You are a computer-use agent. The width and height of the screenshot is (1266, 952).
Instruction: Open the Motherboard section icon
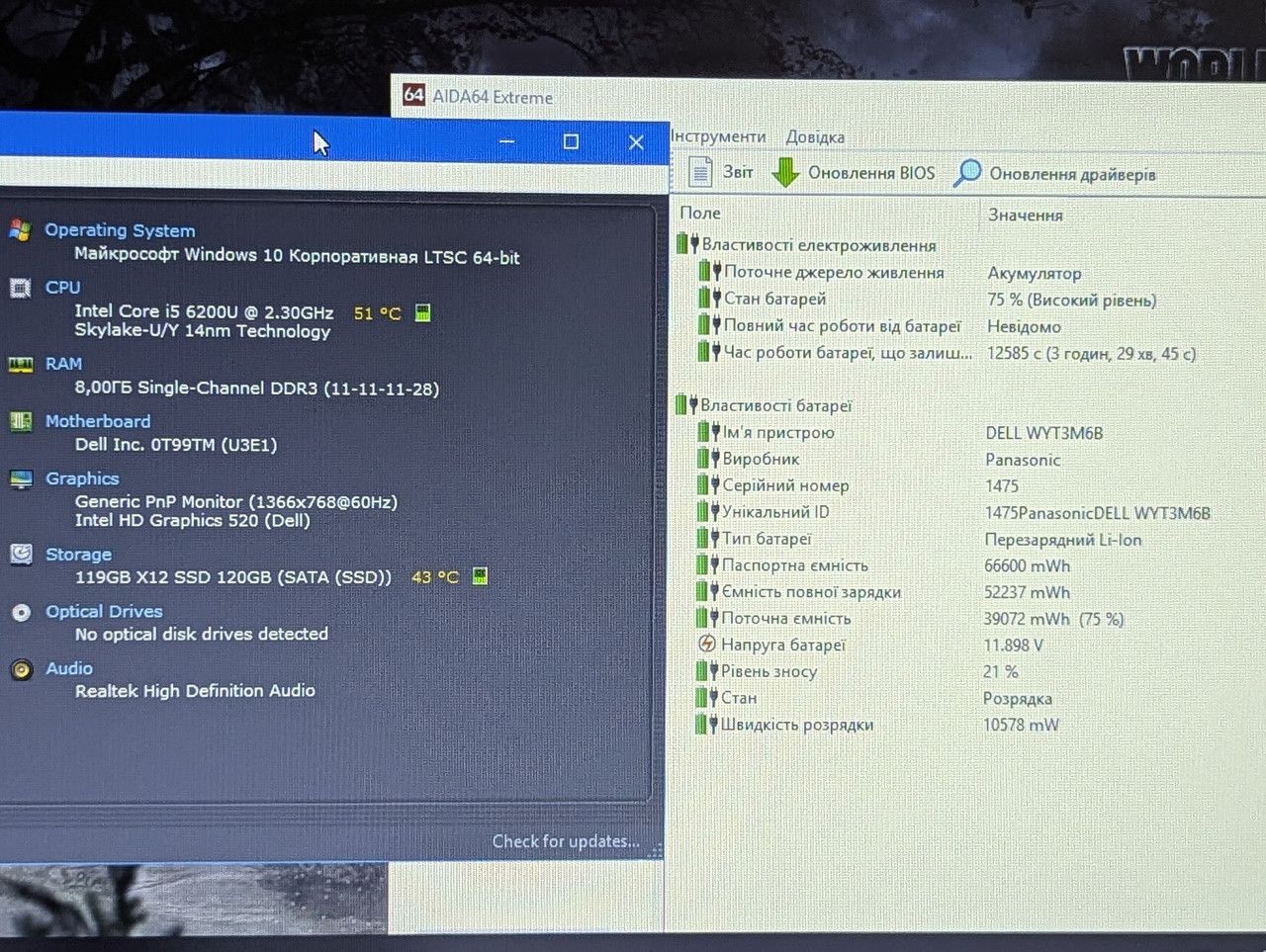(x=20, y=421)
